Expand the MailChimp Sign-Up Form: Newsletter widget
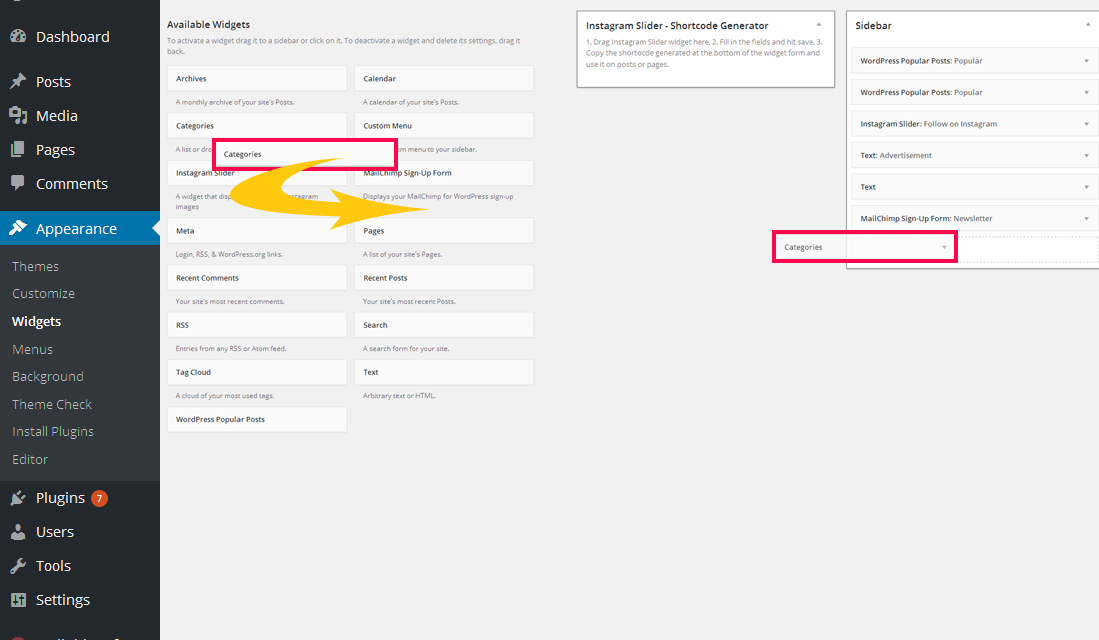 [1086, 219]
